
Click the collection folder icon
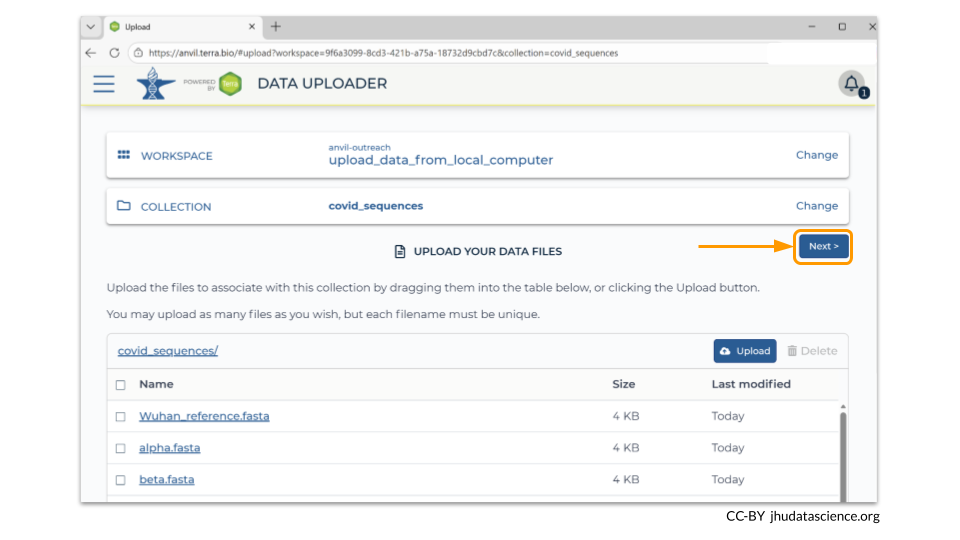[x=124, y=206]
